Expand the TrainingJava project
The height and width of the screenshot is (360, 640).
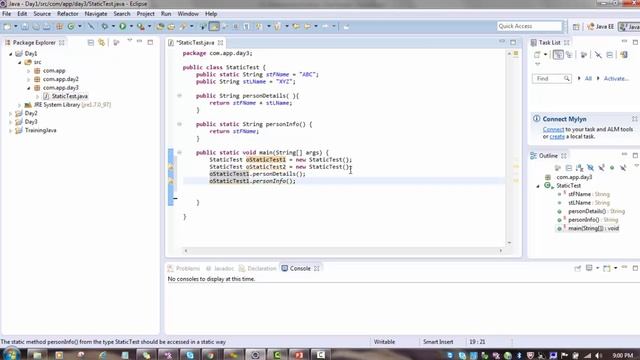(x=11, y=131)
